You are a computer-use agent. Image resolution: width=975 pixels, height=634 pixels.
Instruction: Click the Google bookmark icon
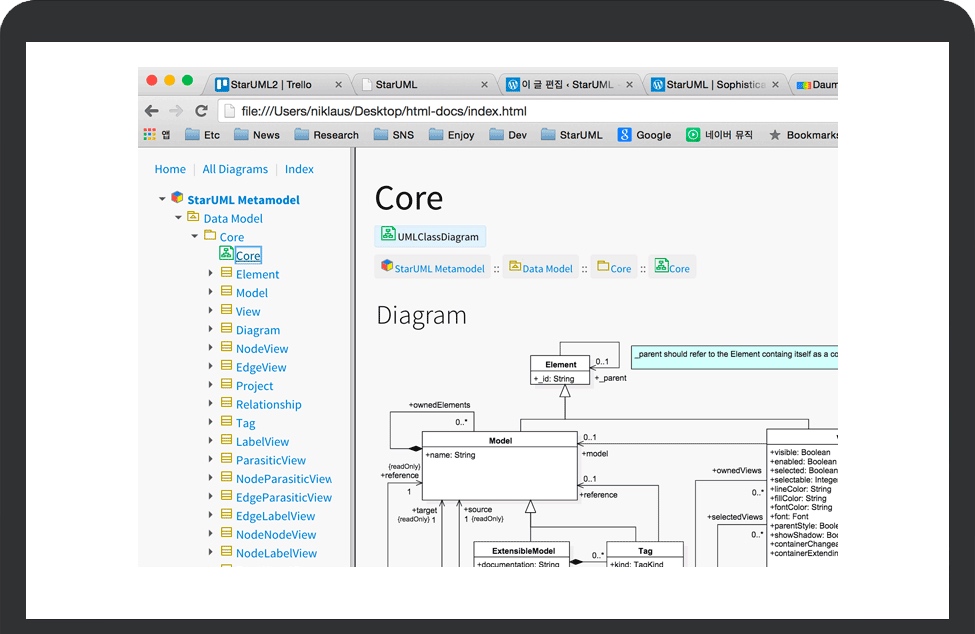625,135
